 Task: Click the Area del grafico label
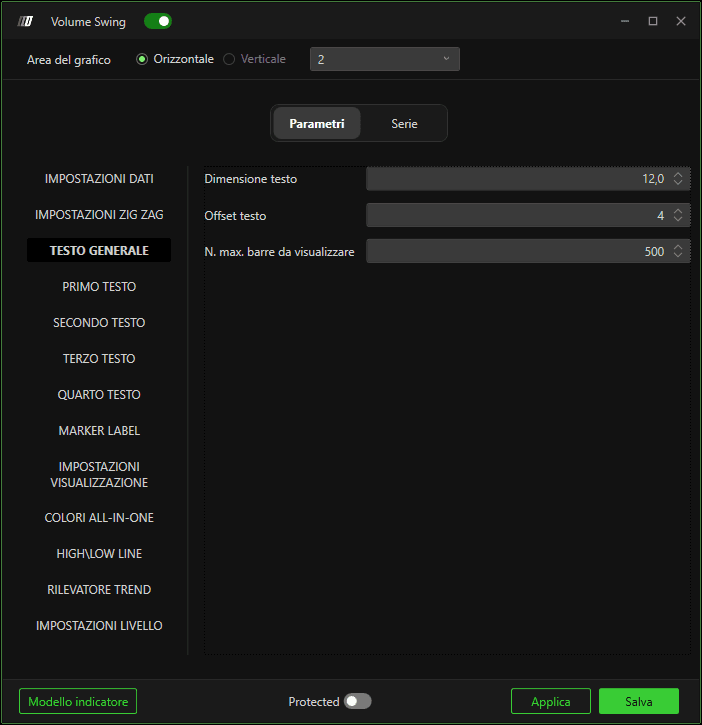[69, 60]
